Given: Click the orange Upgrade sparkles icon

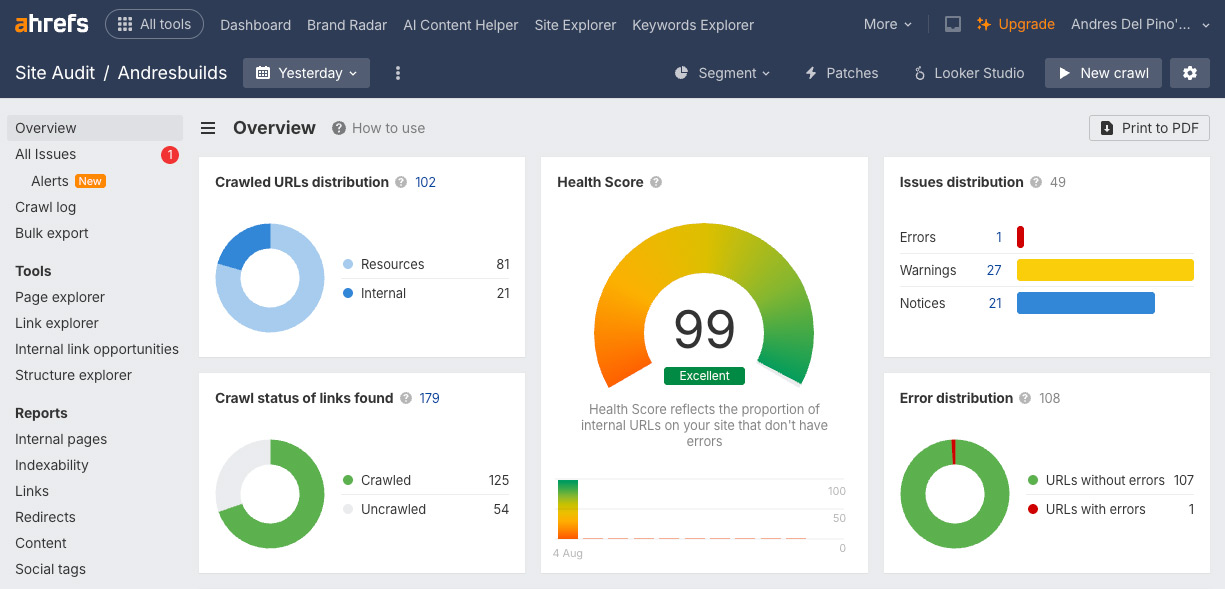Looking at the screenshot, I should click(x=984, y=24).
